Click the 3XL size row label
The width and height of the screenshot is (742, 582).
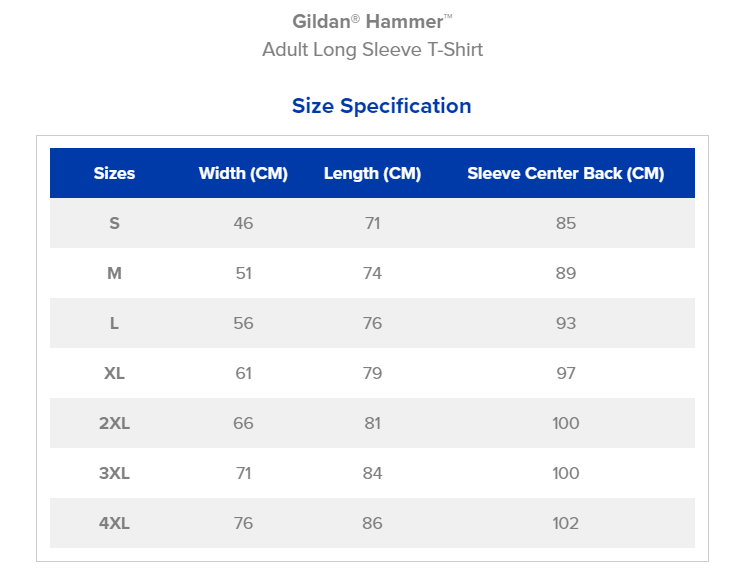coord(115,474)
